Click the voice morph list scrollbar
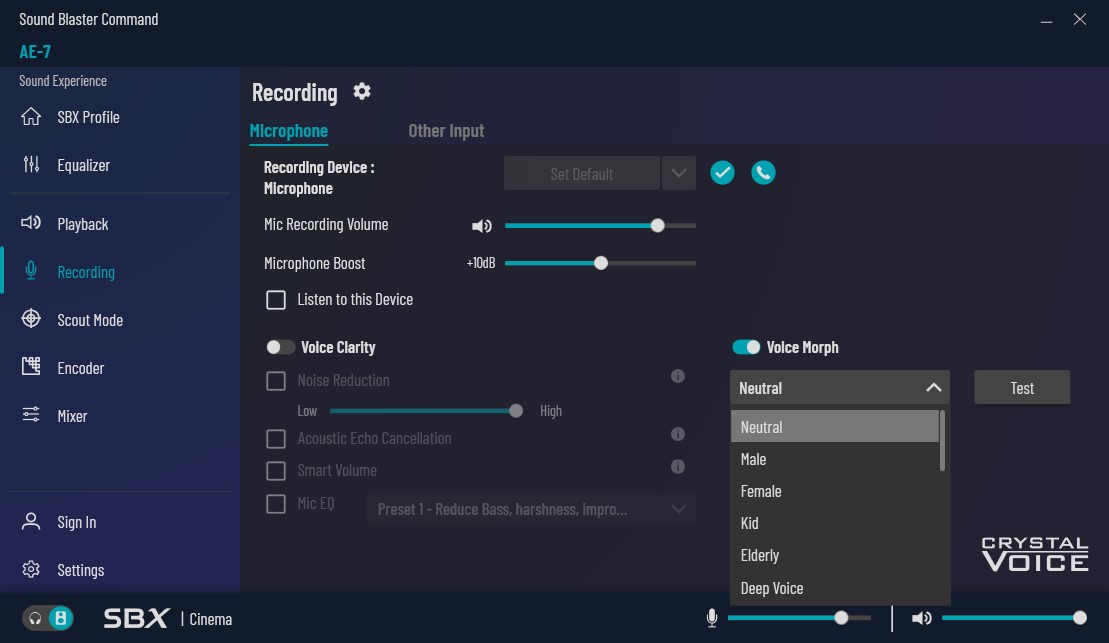 pyautogui.click(x=942, y=440)
